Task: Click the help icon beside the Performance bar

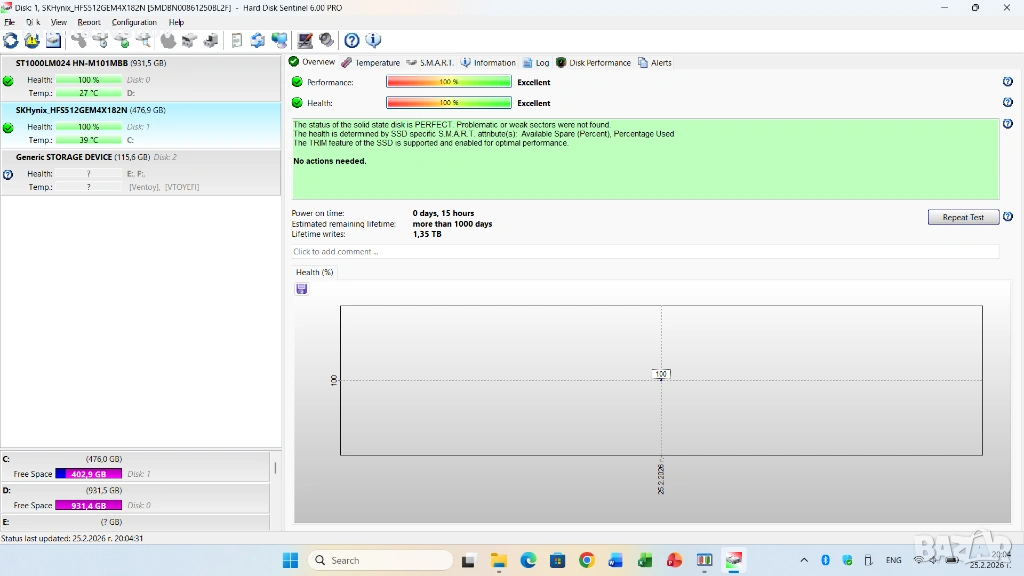Action: point(1008,82)
